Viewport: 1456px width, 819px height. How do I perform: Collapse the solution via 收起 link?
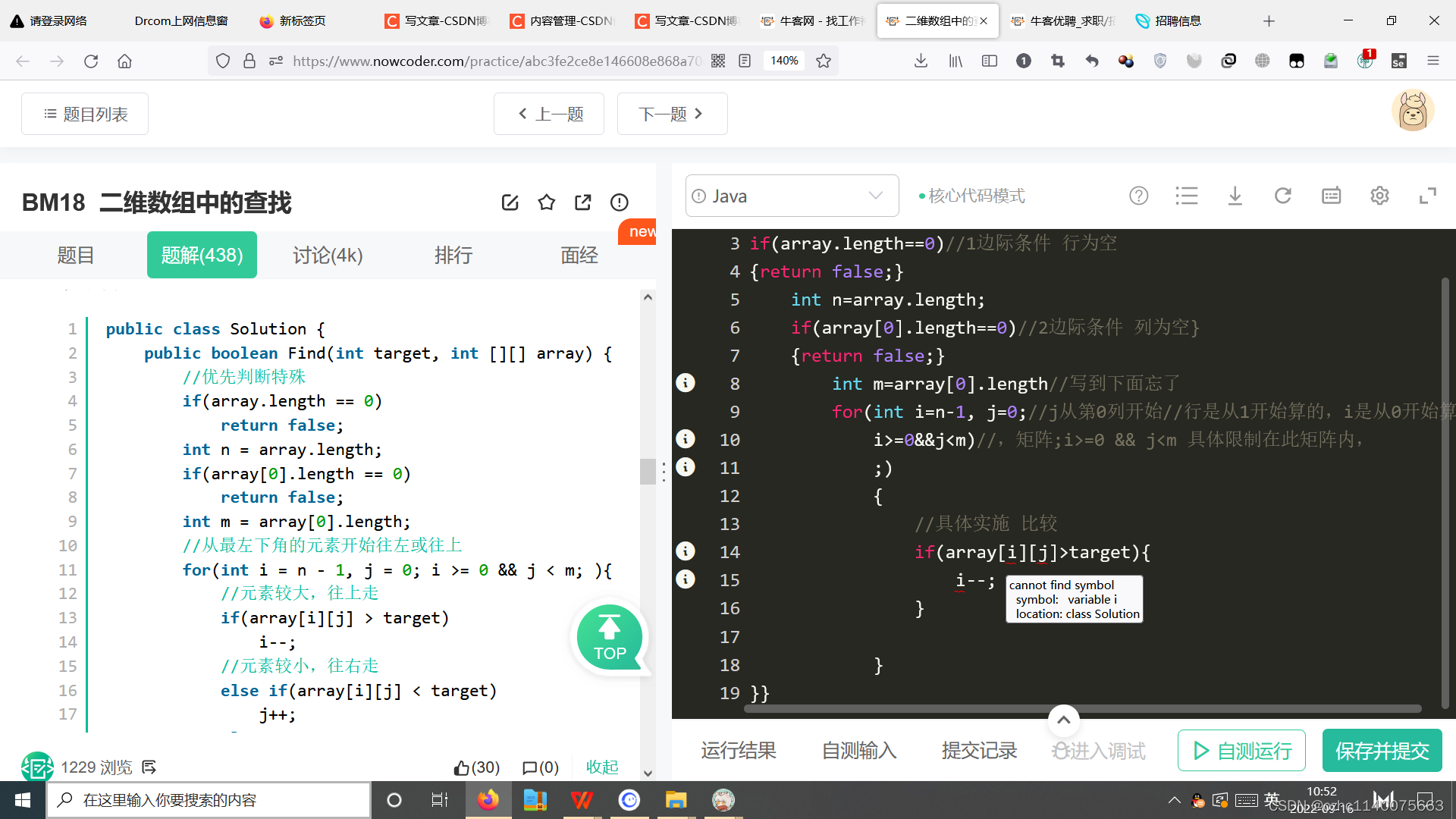602,767
